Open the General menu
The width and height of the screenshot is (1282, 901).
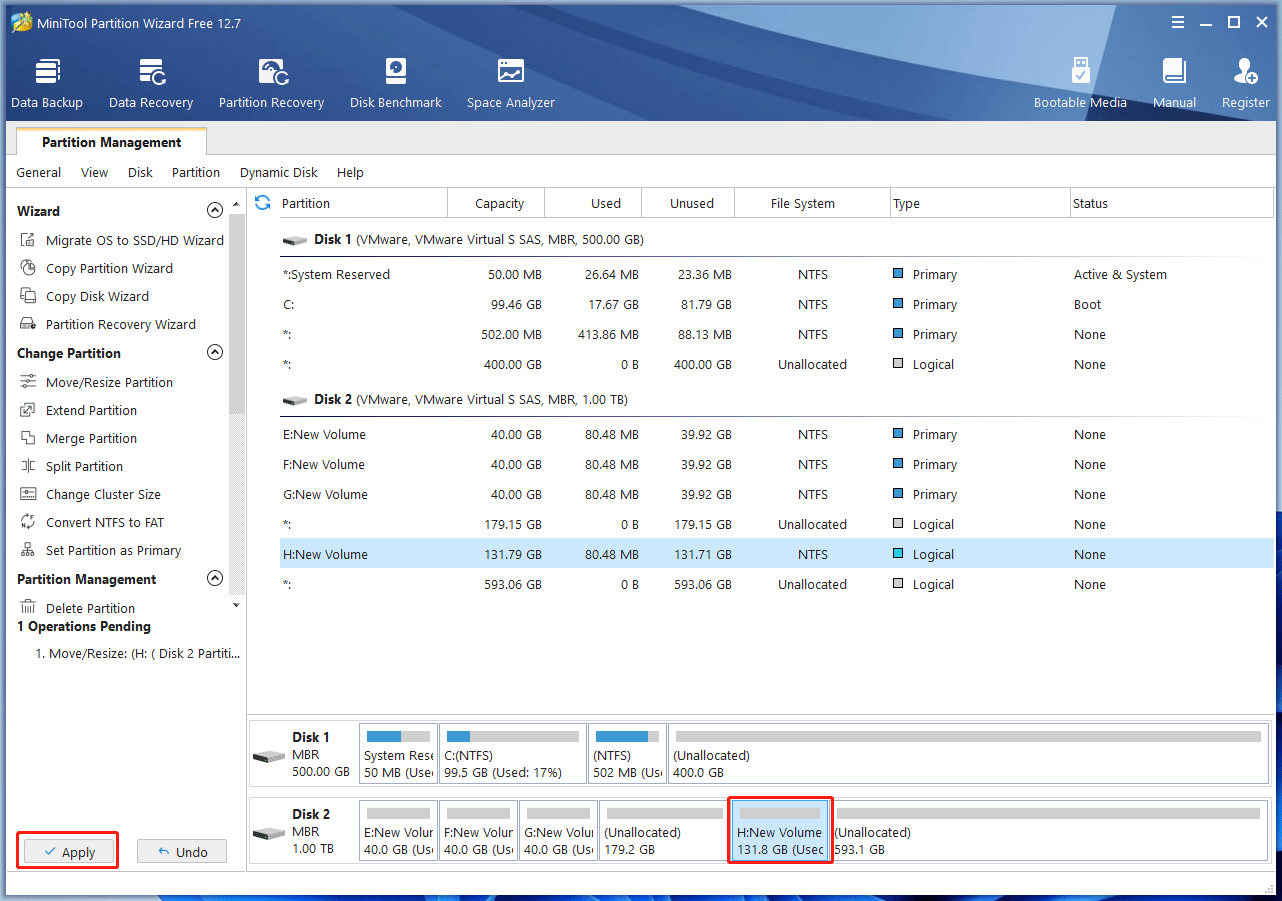click(39, 172)
